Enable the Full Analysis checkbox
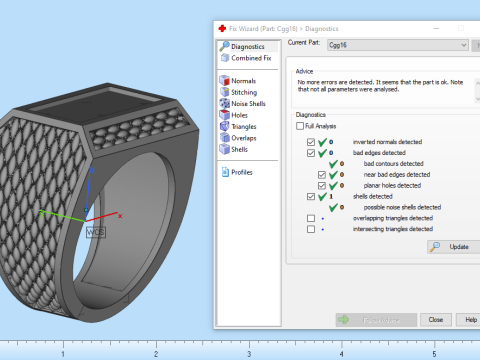This screenshot has width=480, height=360. tap(300, 126)
